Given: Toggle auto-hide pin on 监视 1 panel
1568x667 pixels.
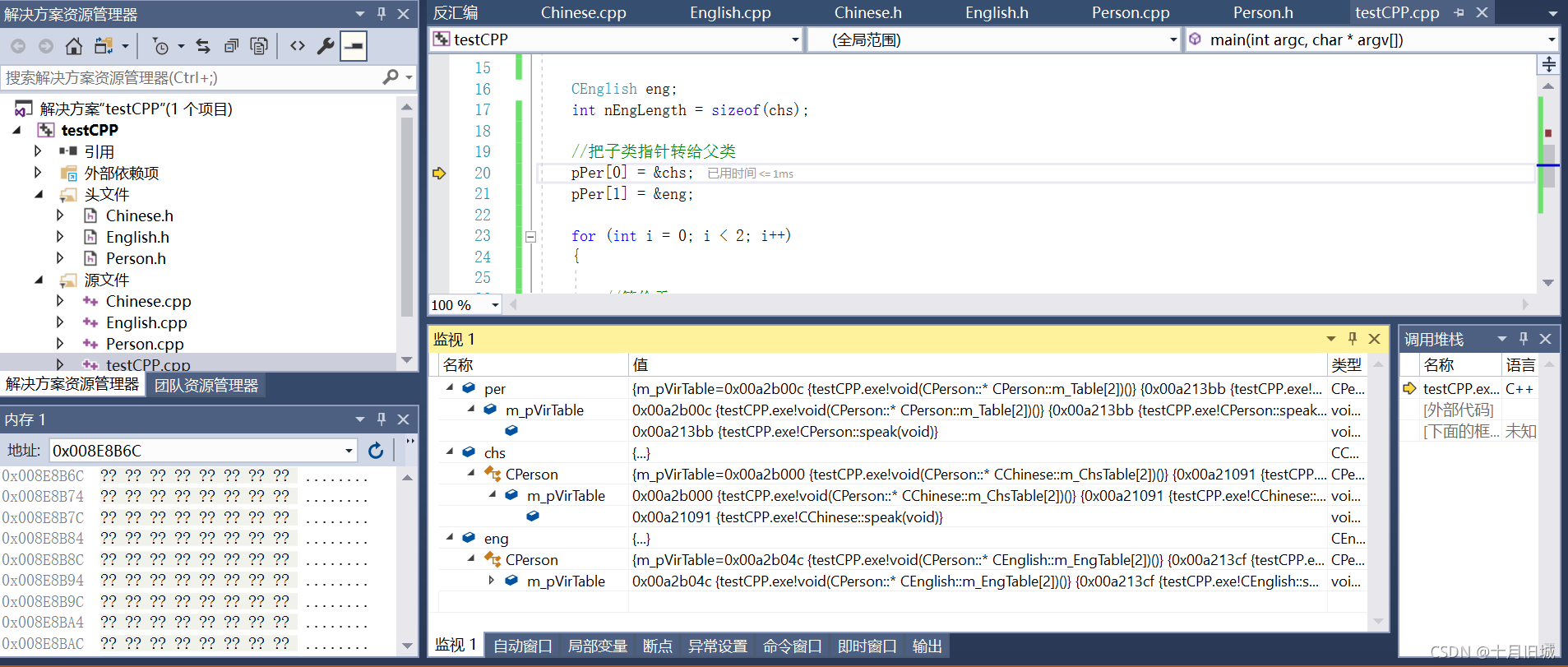Looking at the screenshot, I should pyautogui.click(x=1353, y=339).
